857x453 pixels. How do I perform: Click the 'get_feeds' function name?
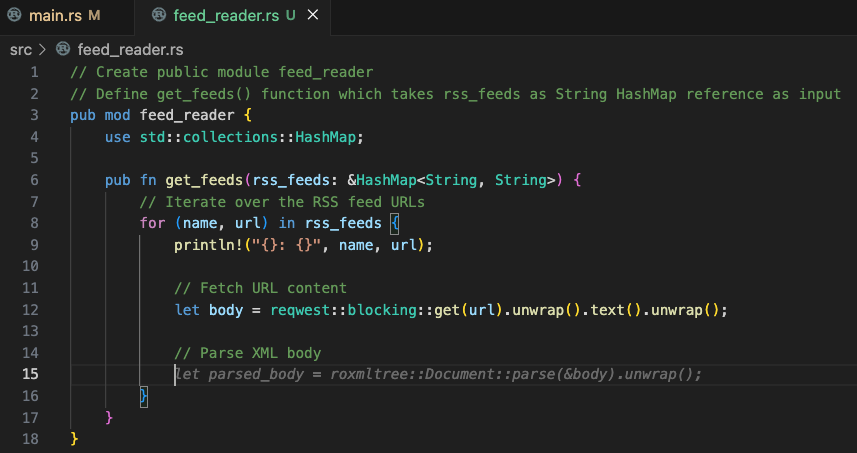(x=204, y=180)
